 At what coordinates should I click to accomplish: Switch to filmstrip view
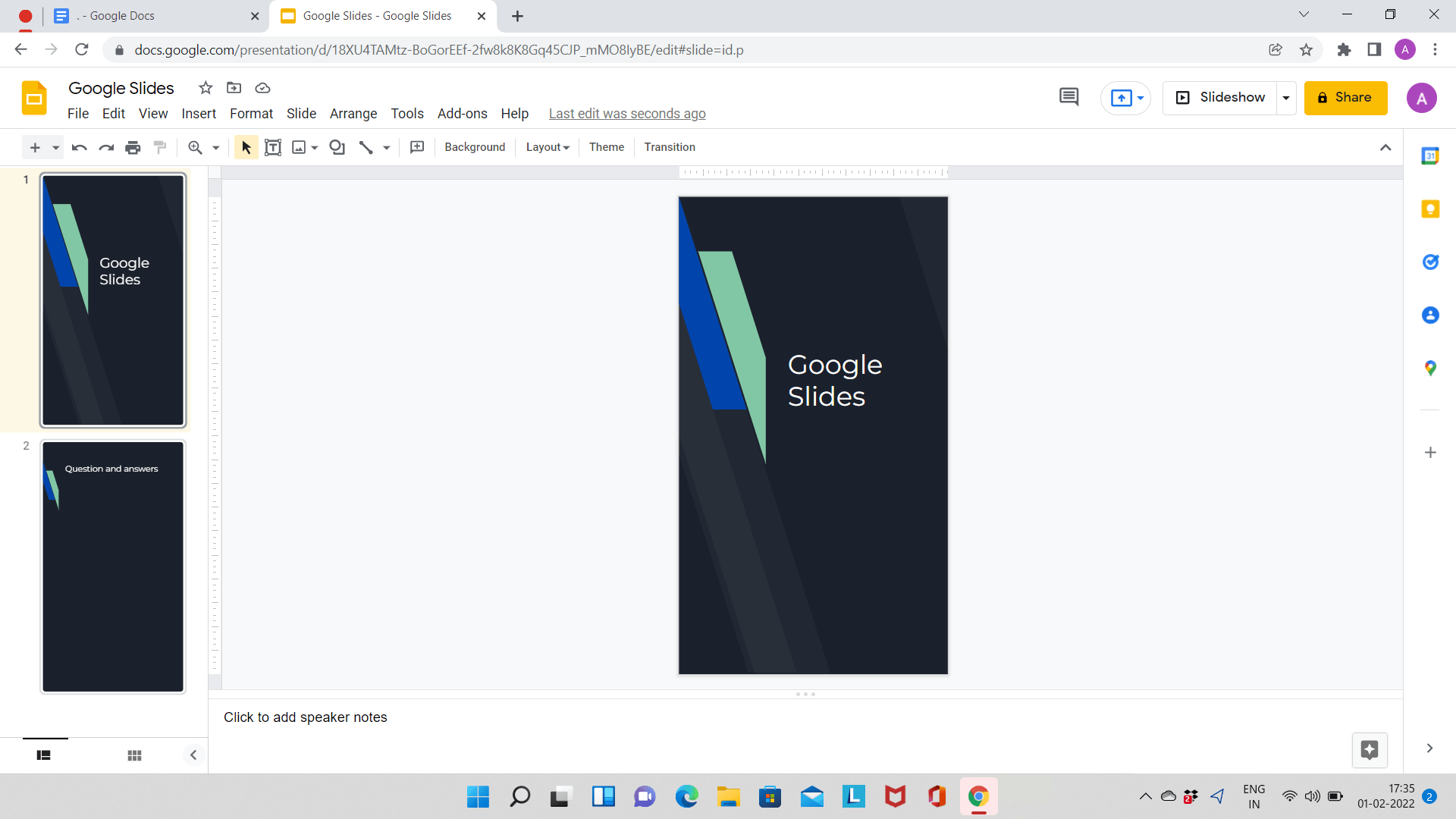[44, 755]
